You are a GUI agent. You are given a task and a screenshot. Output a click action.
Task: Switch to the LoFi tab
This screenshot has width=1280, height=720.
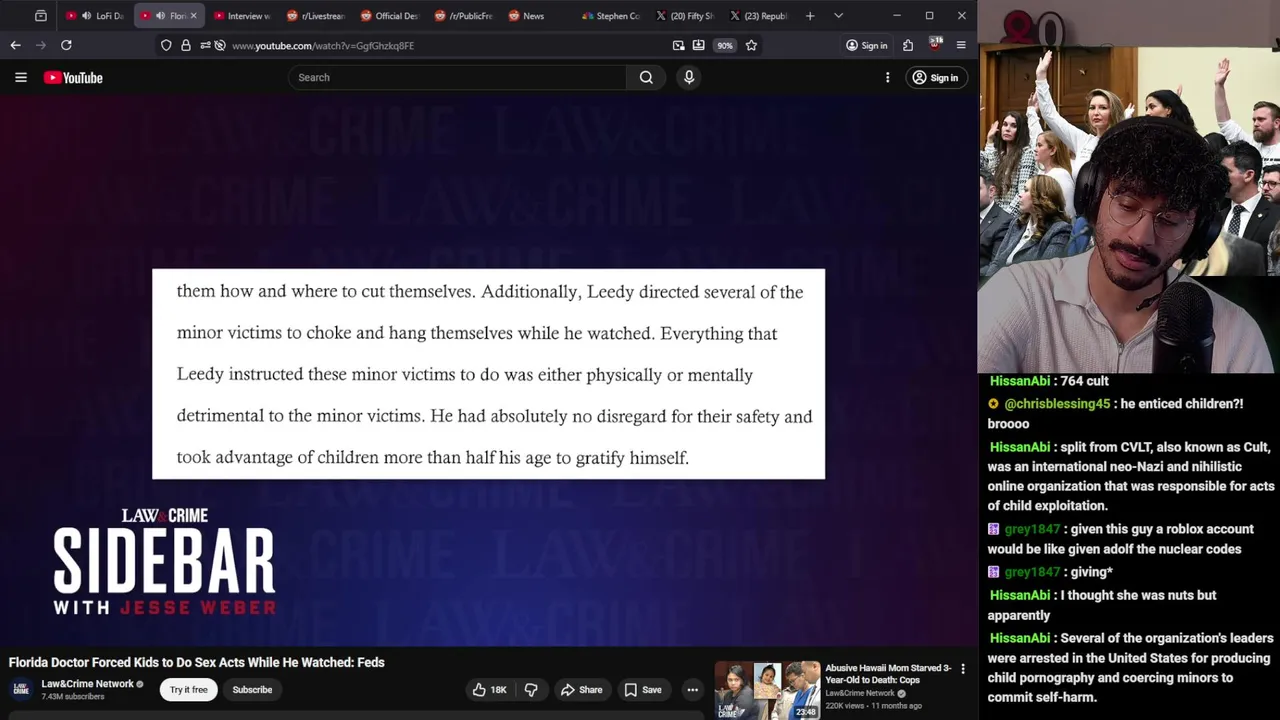coord(95,16)
